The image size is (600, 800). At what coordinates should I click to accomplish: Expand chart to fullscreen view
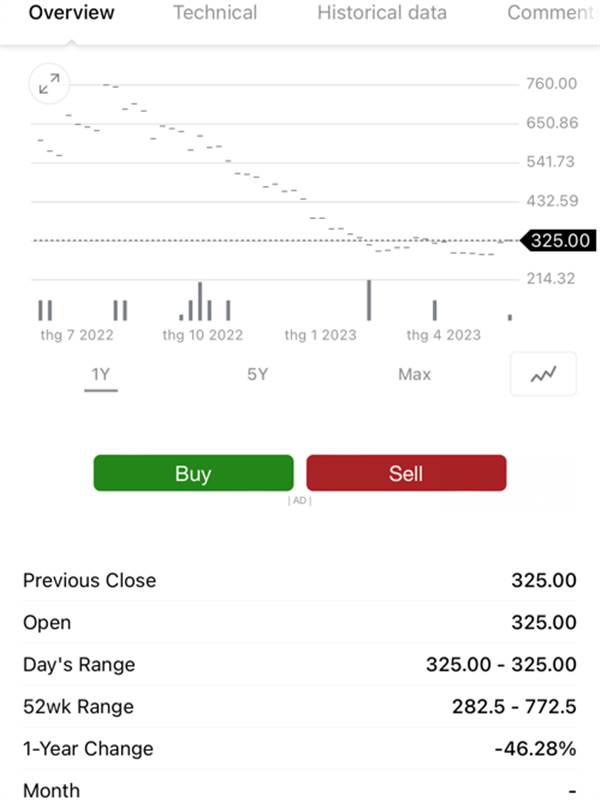pyautogui.click(x=49, y=84)
